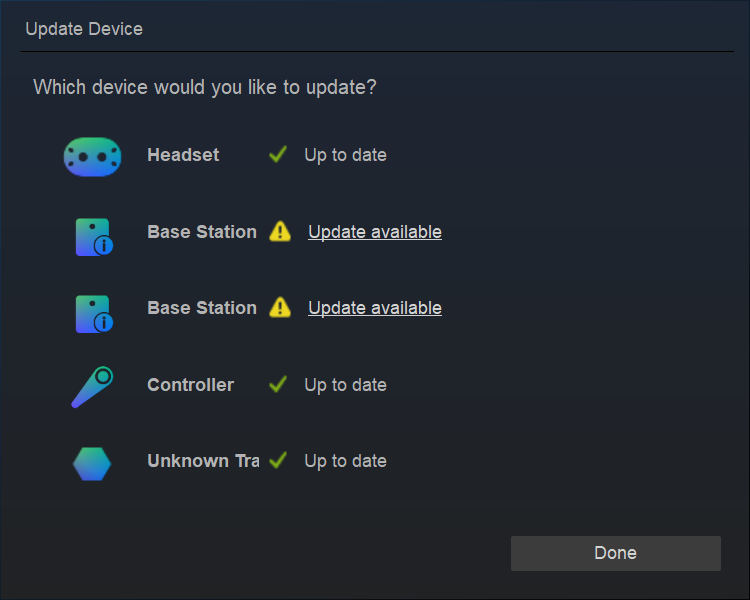Click the first Base Station device icon
This screenshot has height=600, width=750.
93,236
